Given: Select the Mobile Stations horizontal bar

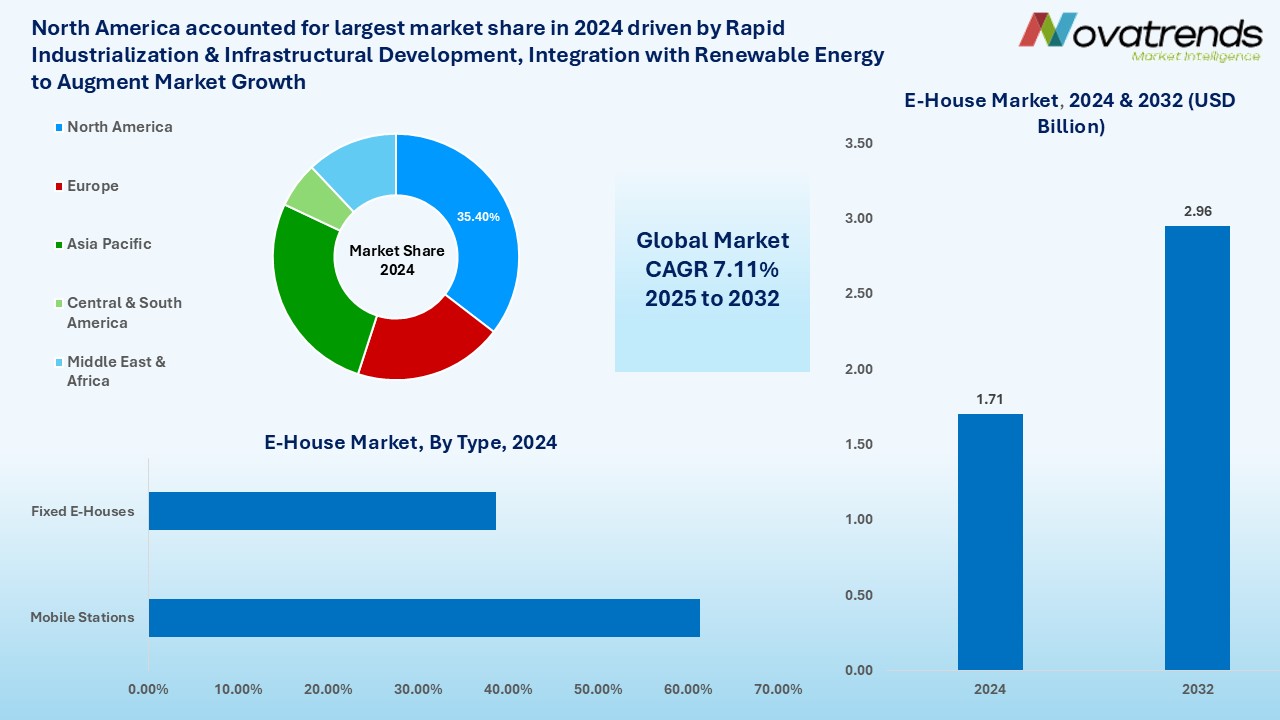Looking at the screenshot, I should pyautogui.click(x=424, y=618).
